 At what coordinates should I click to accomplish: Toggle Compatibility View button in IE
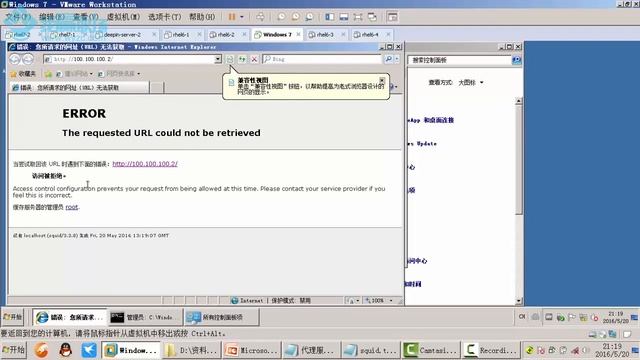(230, 59)
